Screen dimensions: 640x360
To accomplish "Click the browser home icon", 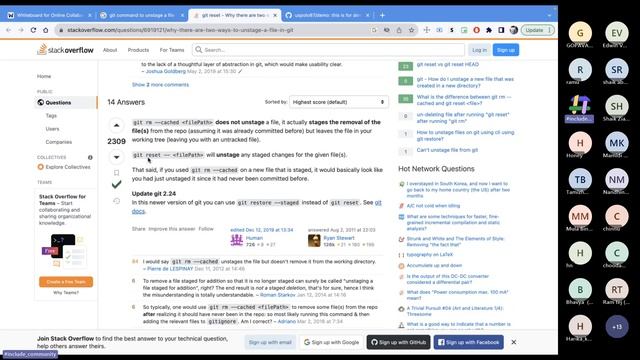I will (x=46, y=30).
